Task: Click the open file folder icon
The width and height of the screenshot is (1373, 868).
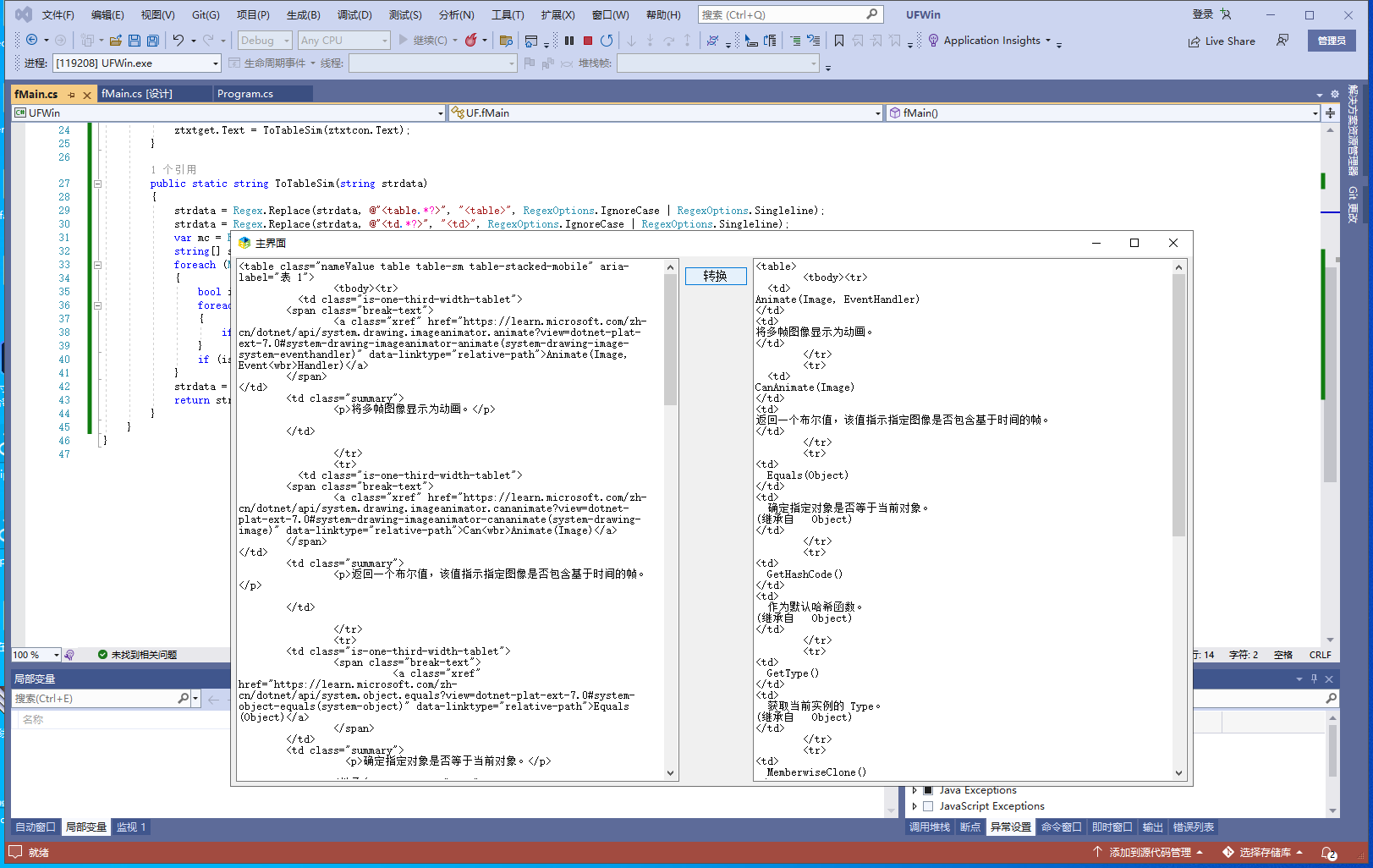Action: click(116, 40)
